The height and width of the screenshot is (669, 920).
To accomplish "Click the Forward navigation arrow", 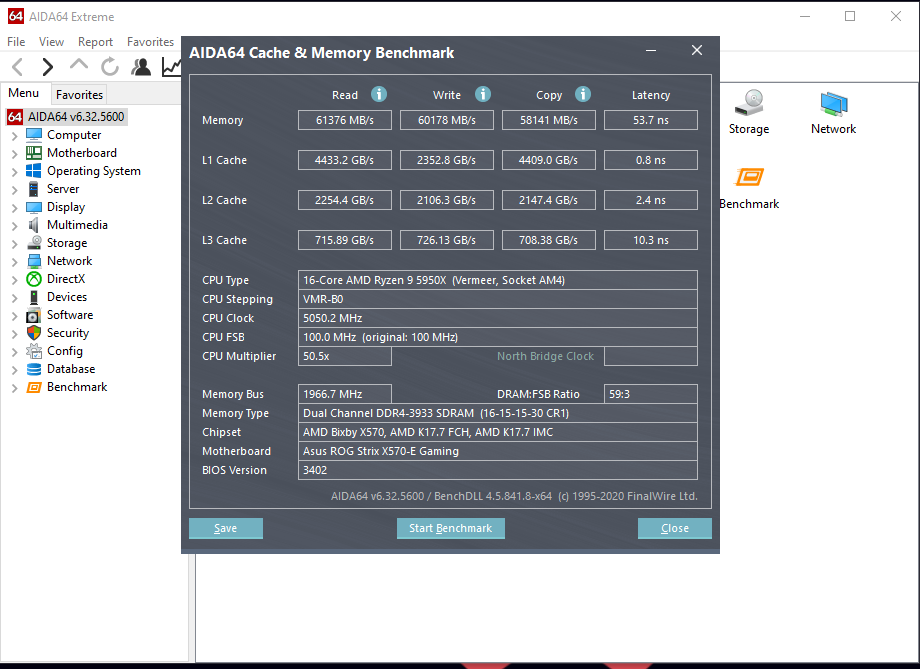I will coord(48,67).
